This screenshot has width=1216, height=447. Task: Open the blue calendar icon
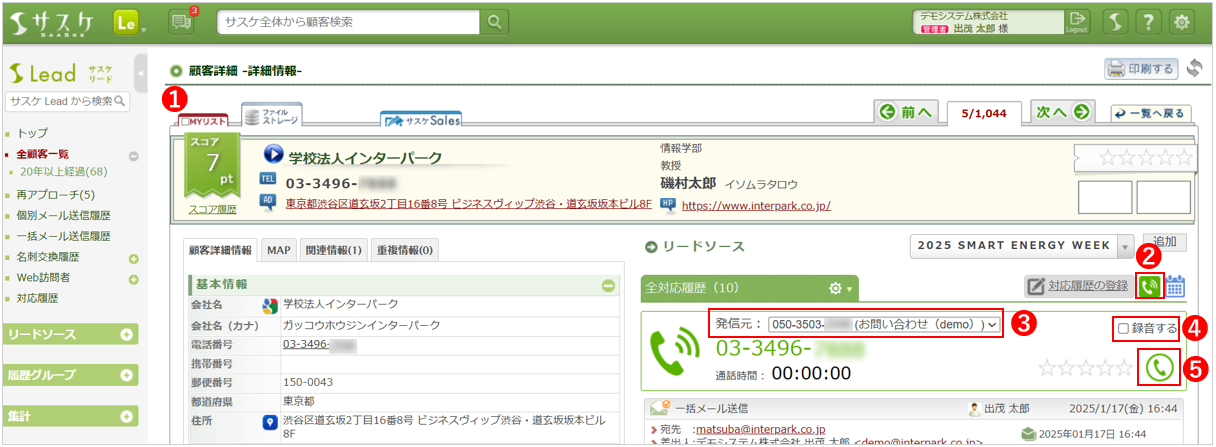(x=1175, y=287)
